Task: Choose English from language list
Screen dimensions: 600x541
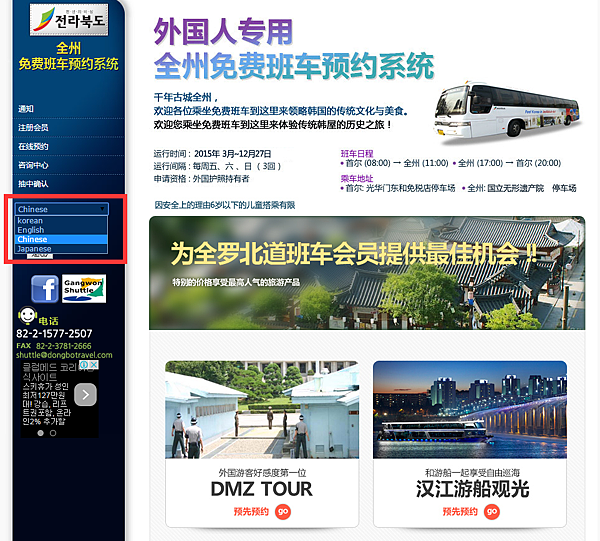Action: [61, 230]
